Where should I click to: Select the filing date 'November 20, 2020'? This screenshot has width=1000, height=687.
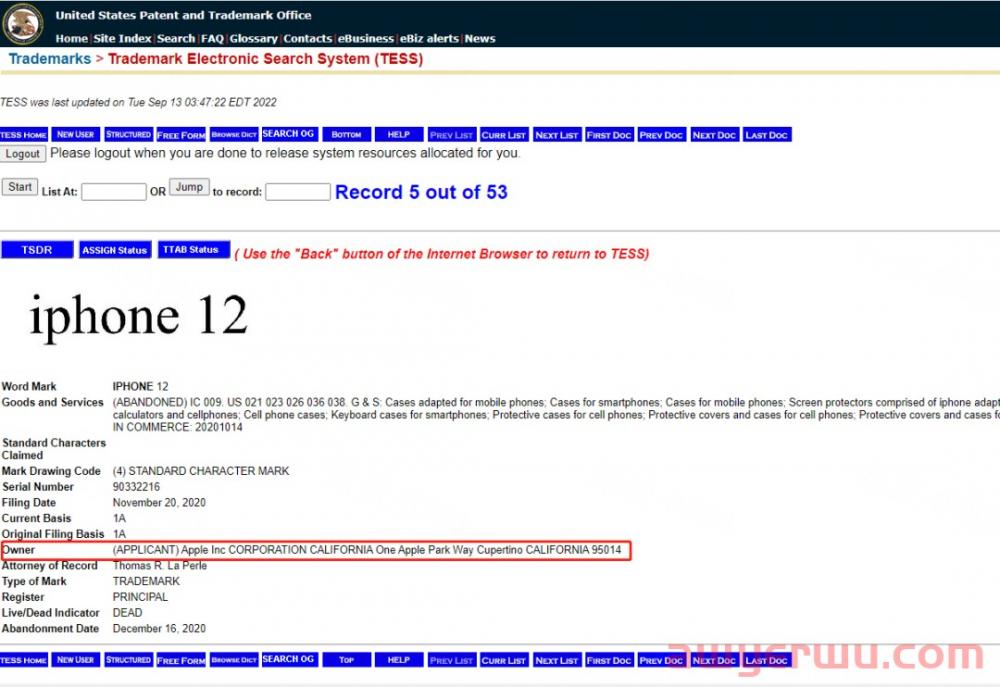[x=159, y=503]
